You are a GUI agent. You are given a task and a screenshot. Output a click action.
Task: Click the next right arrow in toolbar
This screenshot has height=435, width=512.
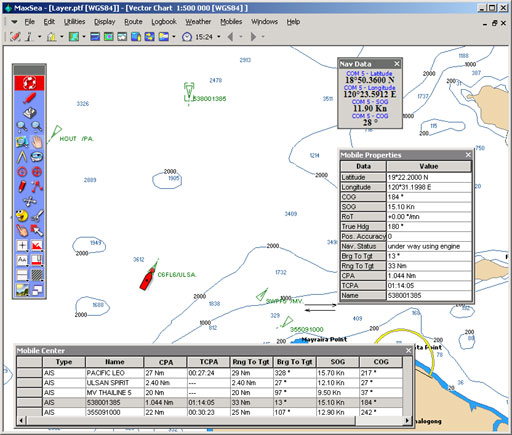[x=253, y=37]
